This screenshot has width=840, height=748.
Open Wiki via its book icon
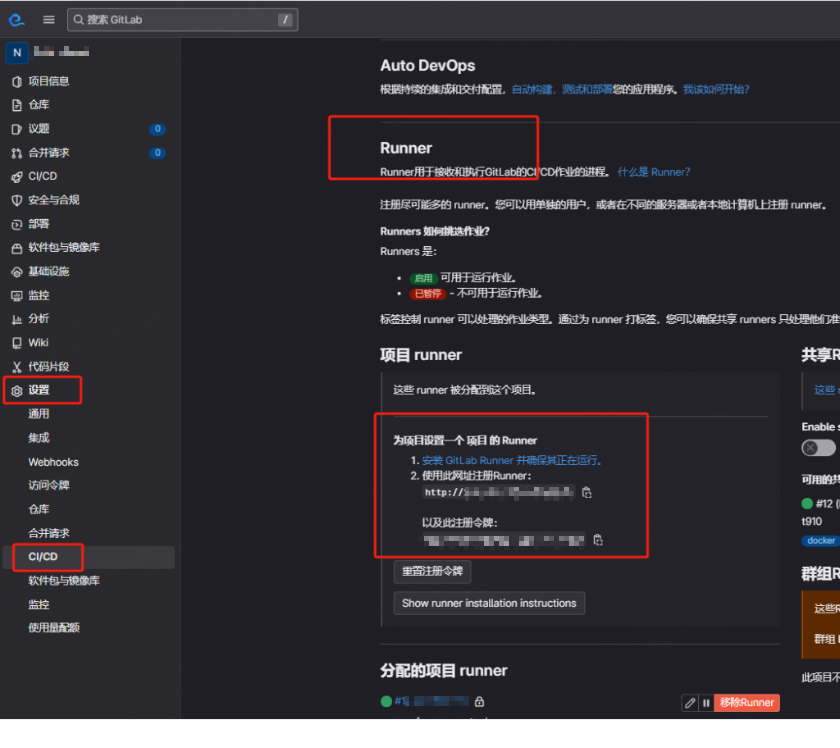click(x=17, y=343)
